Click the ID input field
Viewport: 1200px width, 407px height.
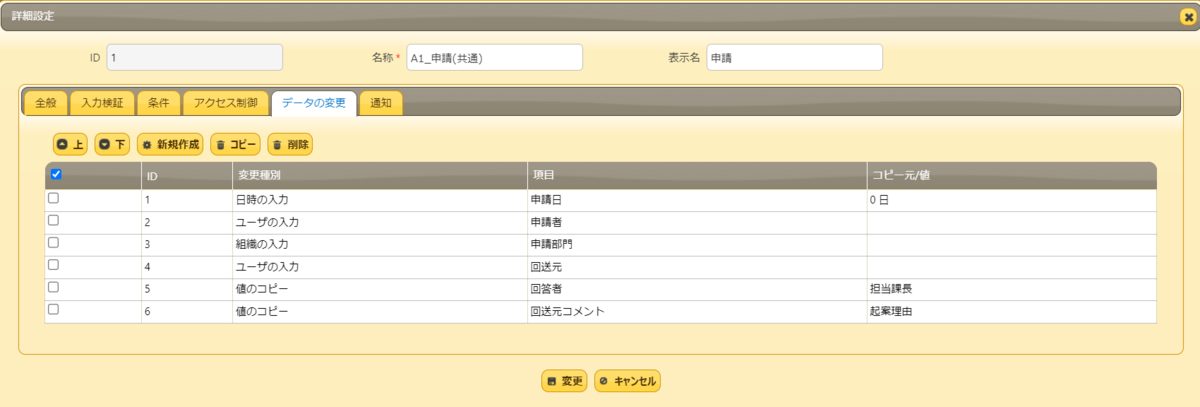194,58
